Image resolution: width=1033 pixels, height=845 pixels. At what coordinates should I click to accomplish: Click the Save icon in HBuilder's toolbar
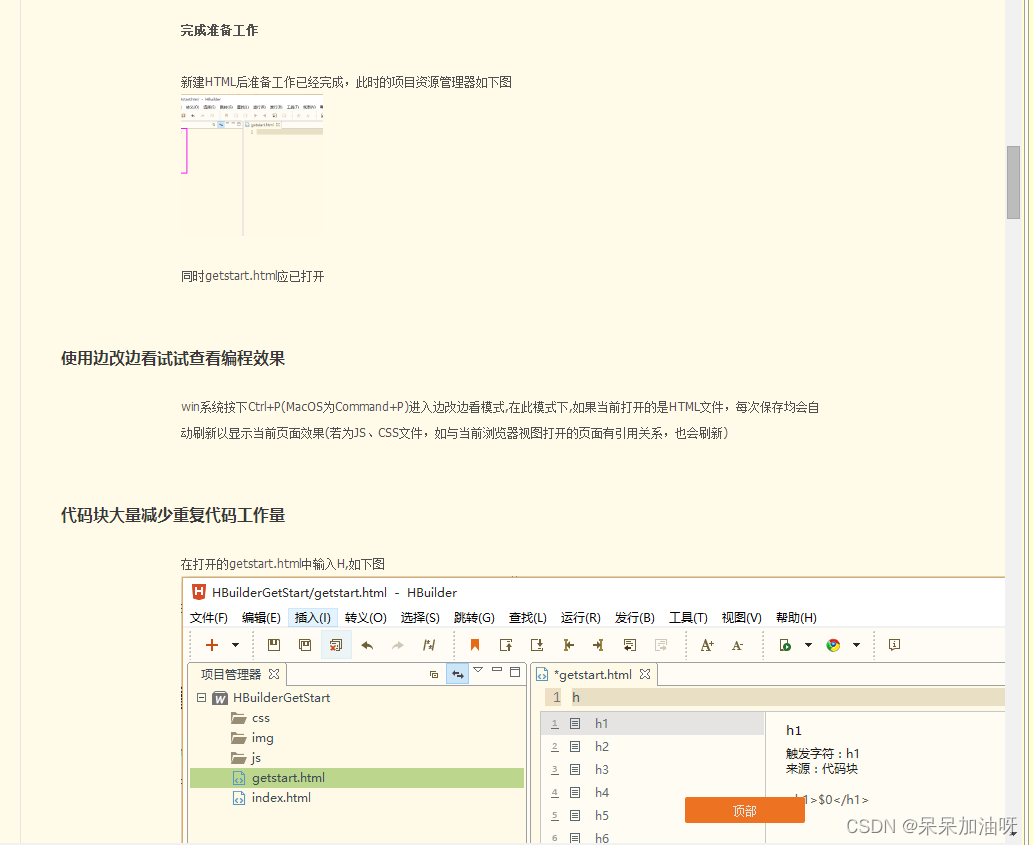point(273,645)
